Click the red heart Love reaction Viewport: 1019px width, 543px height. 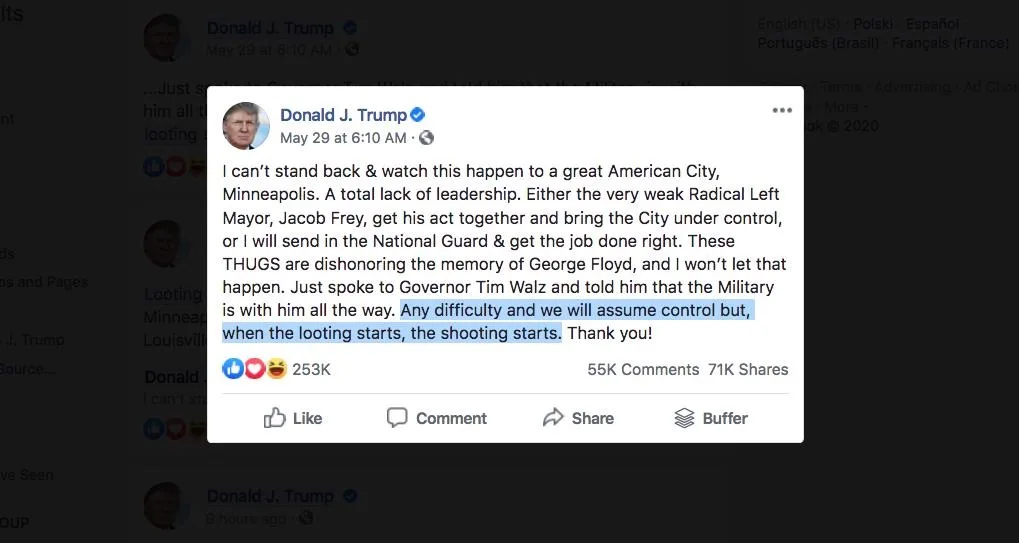pos(254,369)
